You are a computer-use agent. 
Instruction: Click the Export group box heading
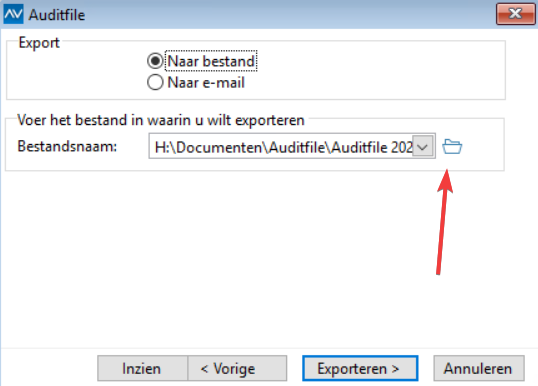tap(39, 43)
